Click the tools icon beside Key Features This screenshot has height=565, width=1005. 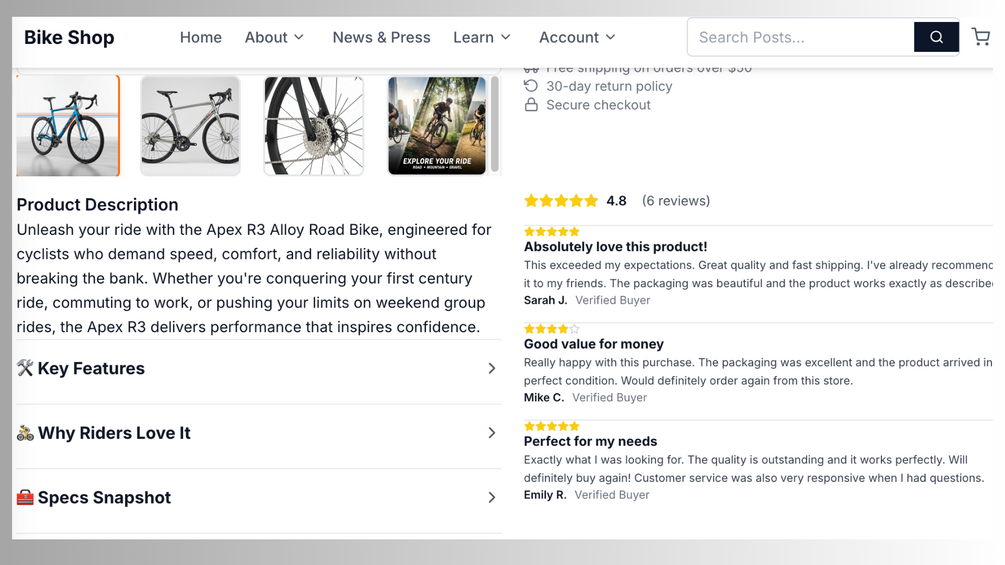tap(25, 368)
